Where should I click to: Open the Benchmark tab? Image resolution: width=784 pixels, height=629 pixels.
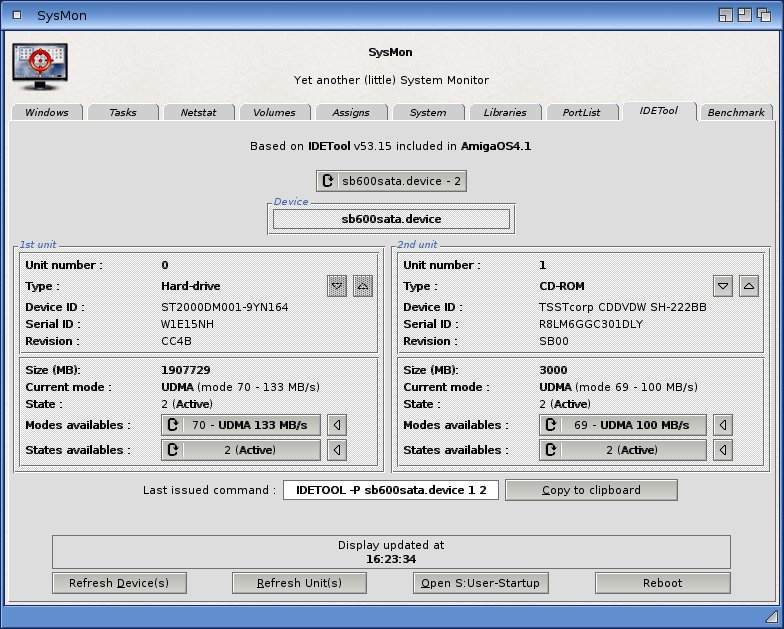pyautogui.click(x=736, y=112)
